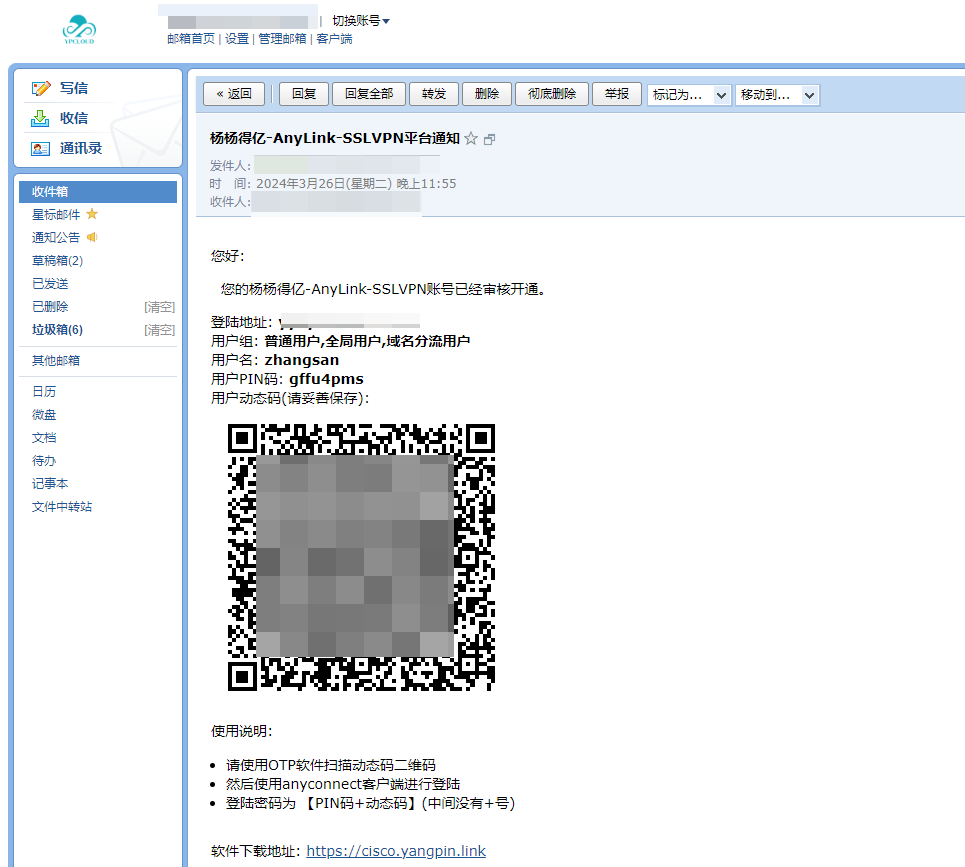The height and width of the screenshot is (867, 965).
Task: Click the 回复全部 reply all button
Action: 369,94
